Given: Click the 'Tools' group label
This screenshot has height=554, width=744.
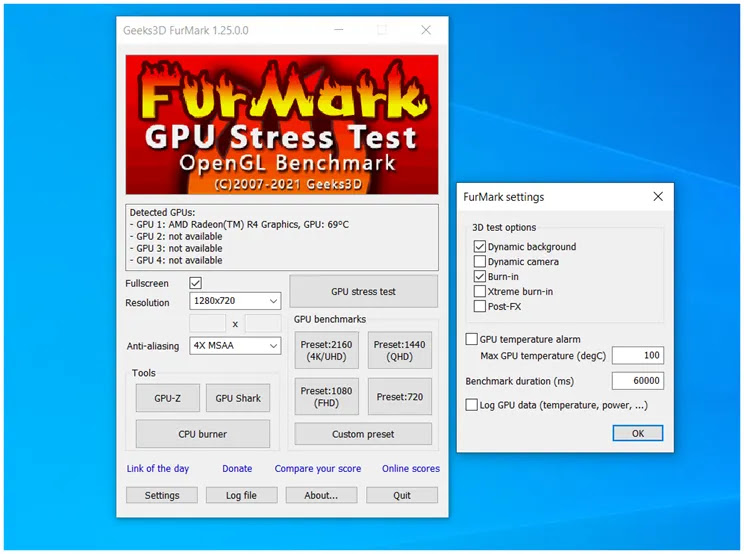Looking at the screenshot, I should pos(144,373).
